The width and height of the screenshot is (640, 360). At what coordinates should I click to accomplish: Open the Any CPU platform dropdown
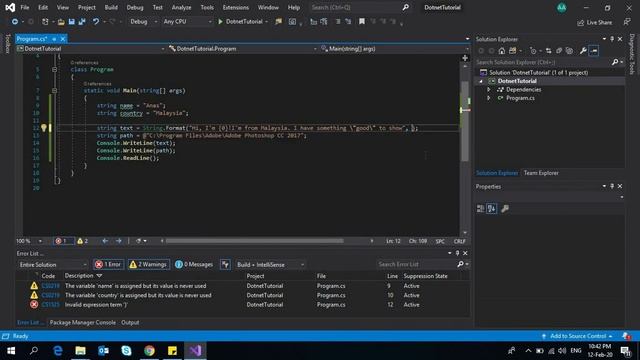(x=187, y=22)
